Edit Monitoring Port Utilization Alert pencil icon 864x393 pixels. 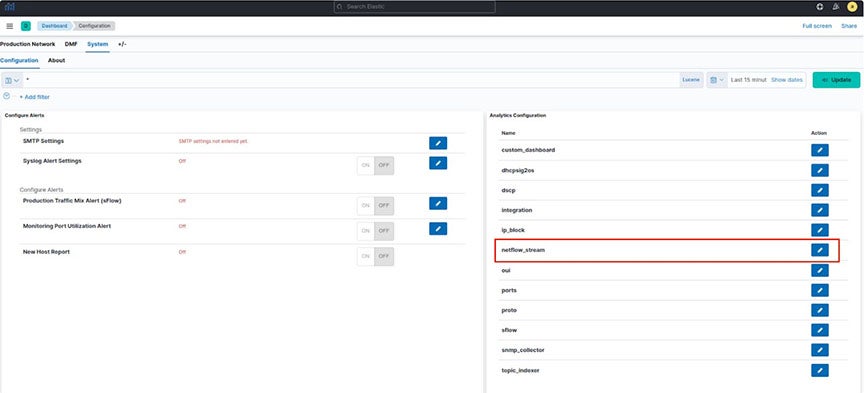tap(438, 229)
